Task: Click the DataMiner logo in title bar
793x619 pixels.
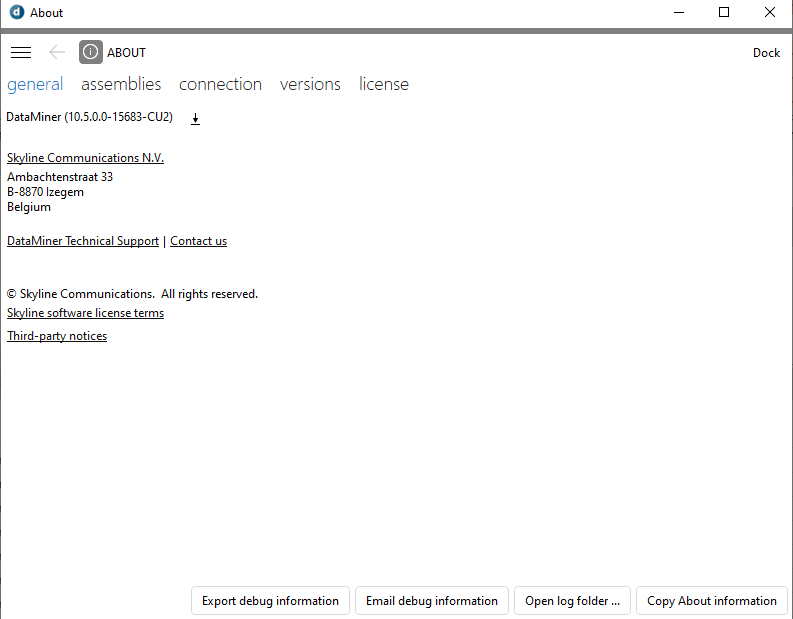Action: tap(17, 12)
